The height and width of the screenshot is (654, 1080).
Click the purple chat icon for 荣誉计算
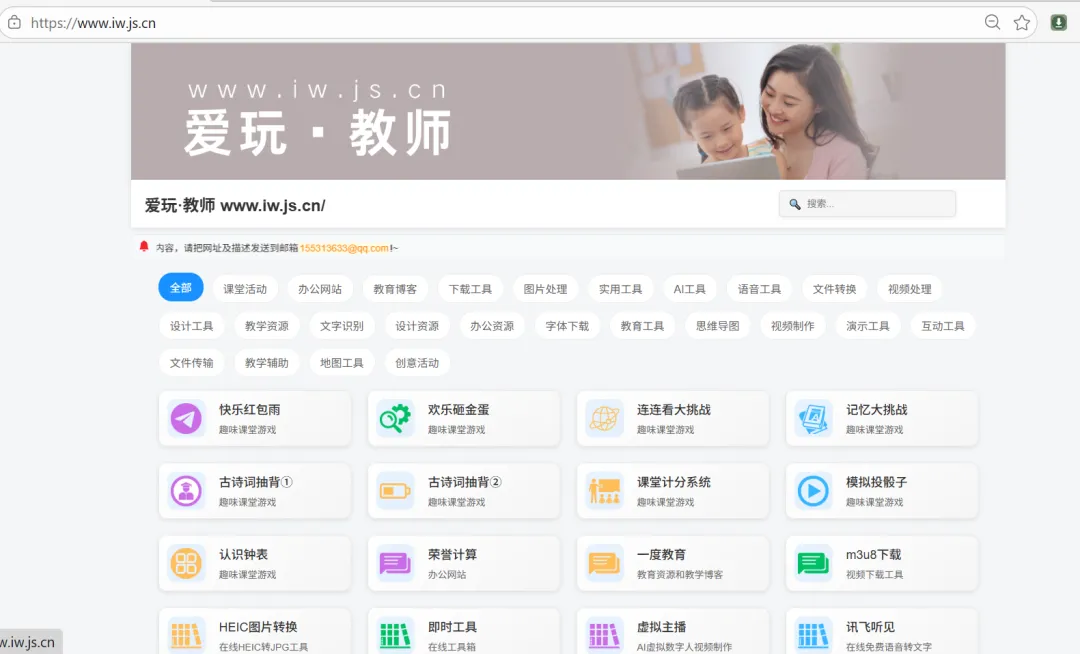pos(395,563)
